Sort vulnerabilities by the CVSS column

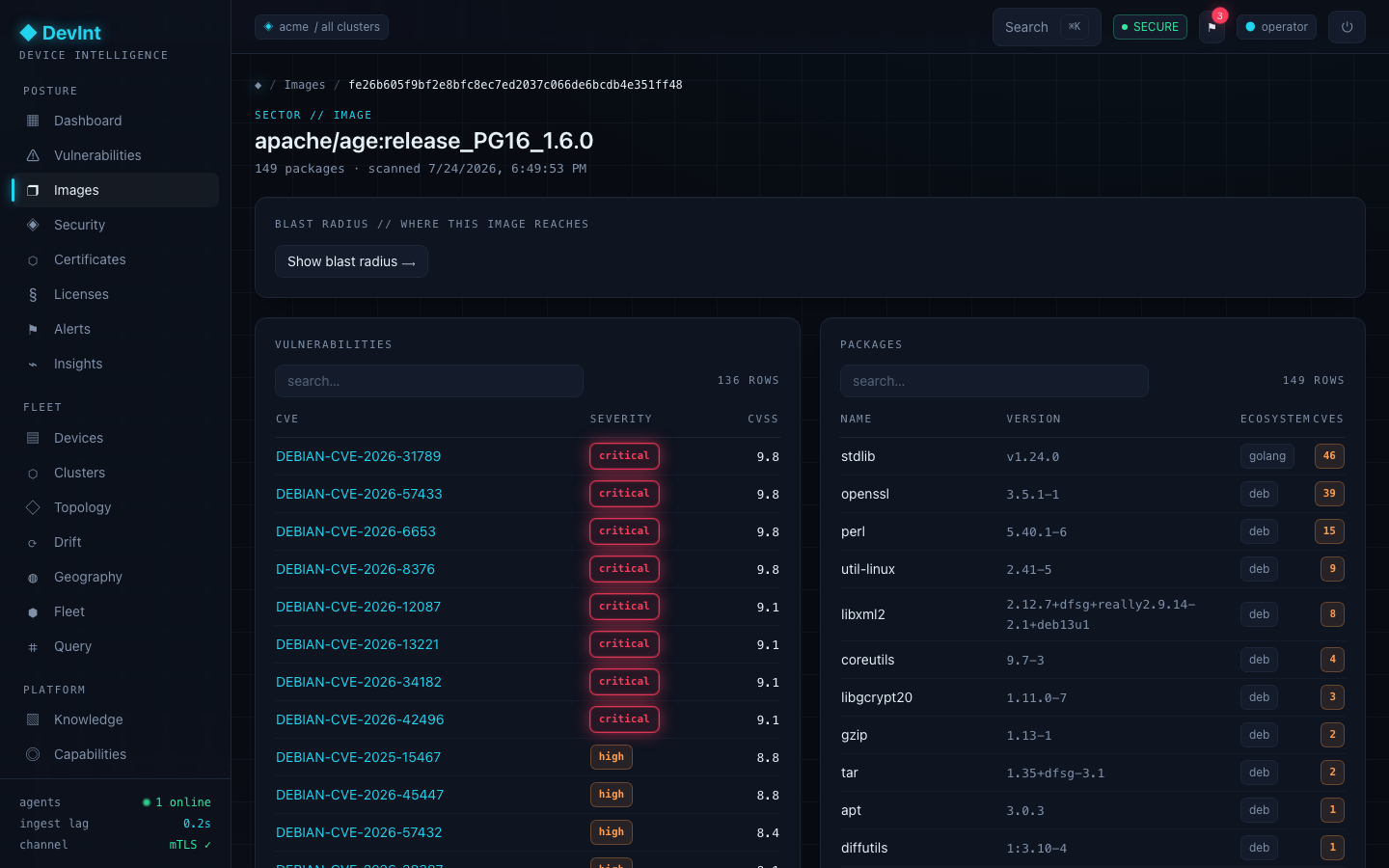click(762, 419)
